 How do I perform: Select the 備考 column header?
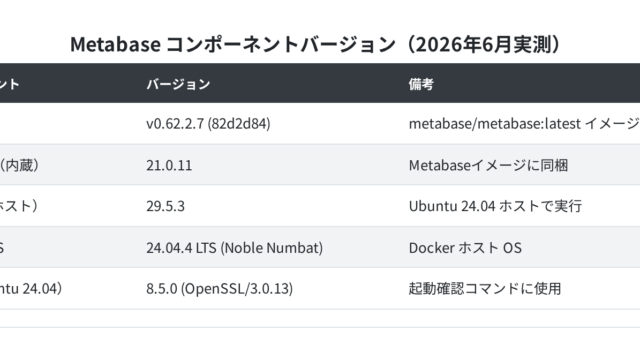[421, 84]
